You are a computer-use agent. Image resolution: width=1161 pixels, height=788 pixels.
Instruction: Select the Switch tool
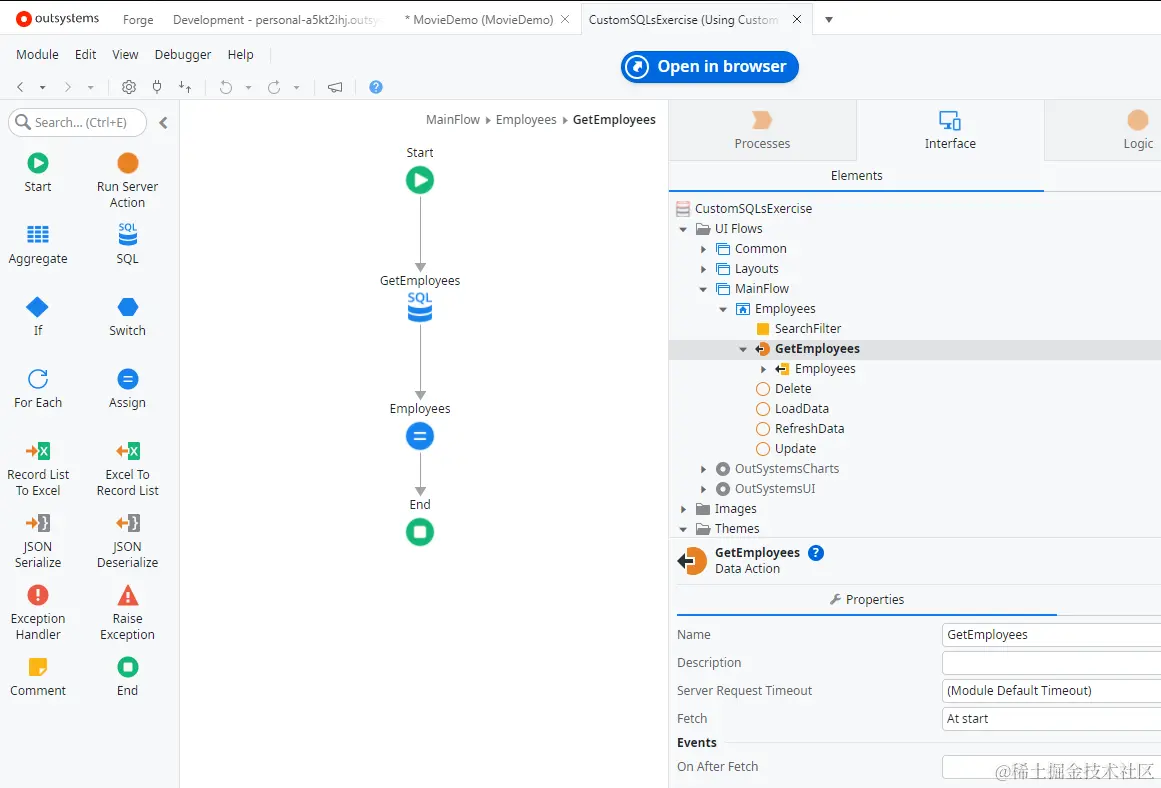click(x=127, y=316)
